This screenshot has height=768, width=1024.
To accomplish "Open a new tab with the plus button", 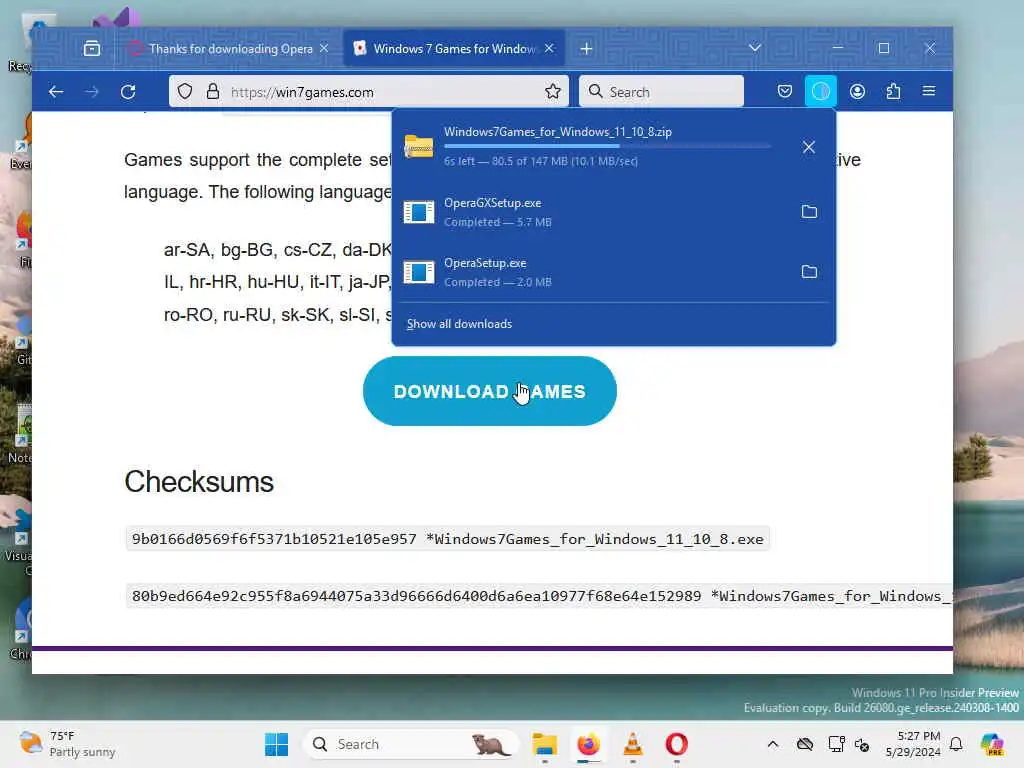I will coord(586,48).
